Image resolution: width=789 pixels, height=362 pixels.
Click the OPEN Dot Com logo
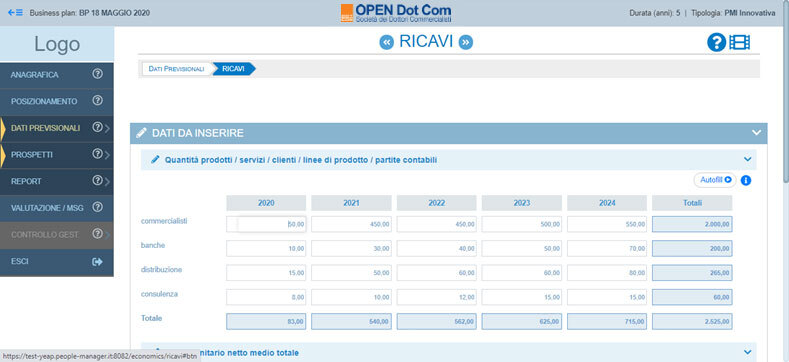click(x=396, y=13)
